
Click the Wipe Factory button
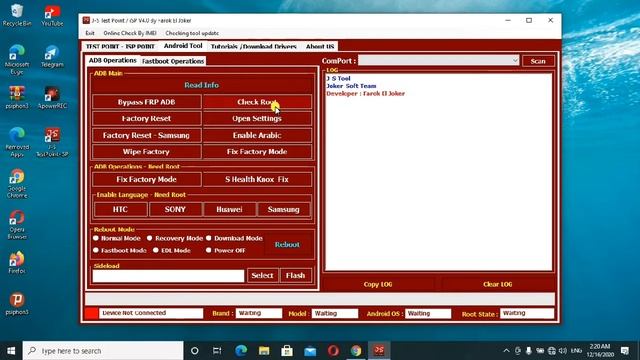[x=147, y=151]
